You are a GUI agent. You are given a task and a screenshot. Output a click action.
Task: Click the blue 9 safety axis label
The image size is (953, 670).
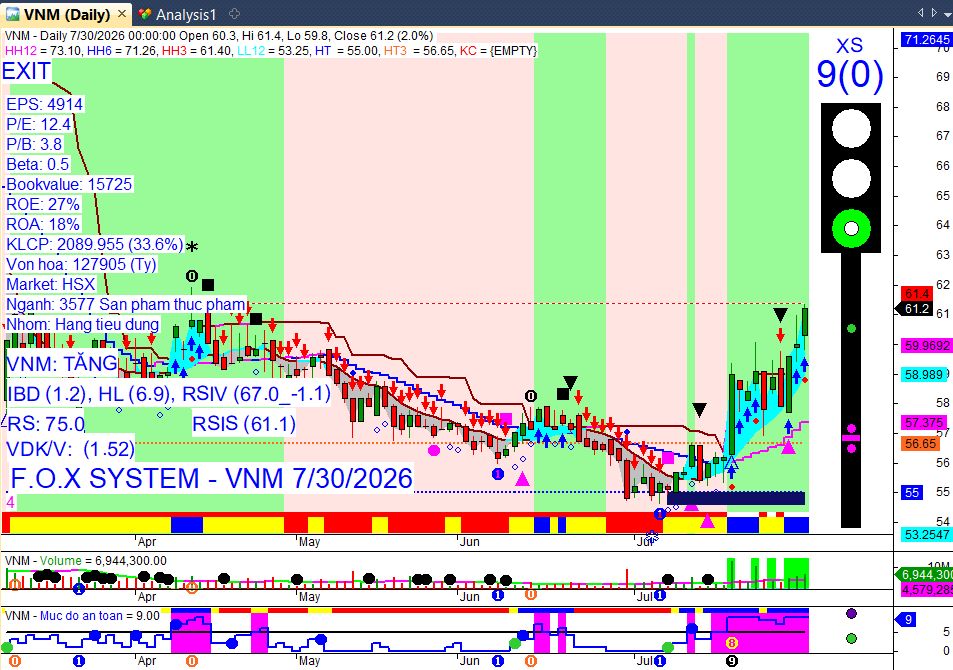[907, 620]
